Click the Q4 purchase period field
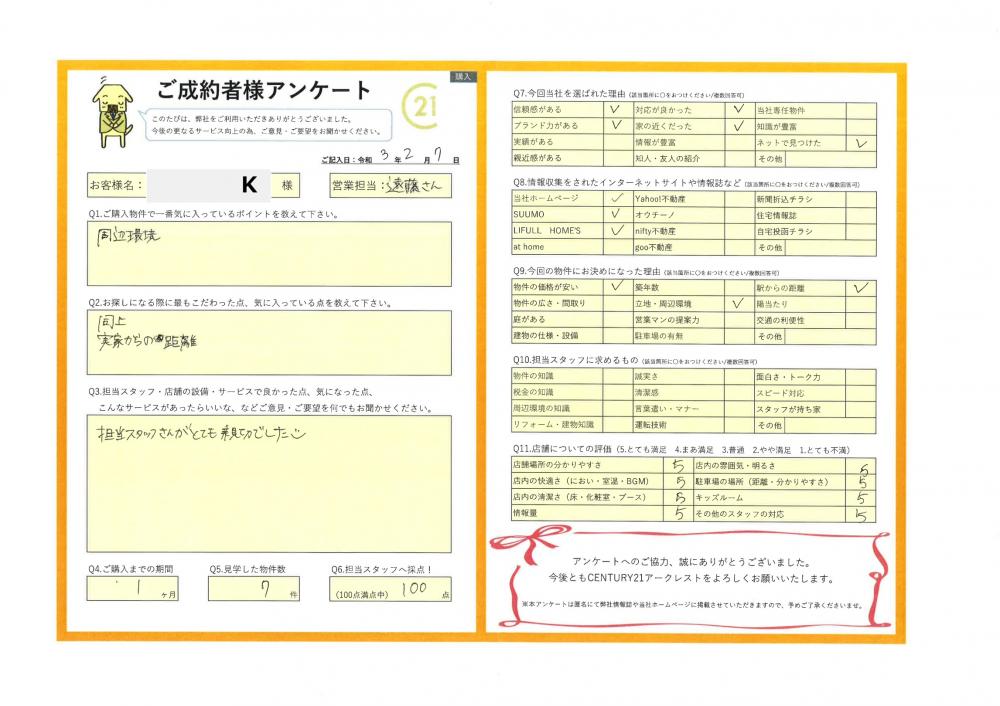The width and height of the screenshot is (1000, 706). 133,589
